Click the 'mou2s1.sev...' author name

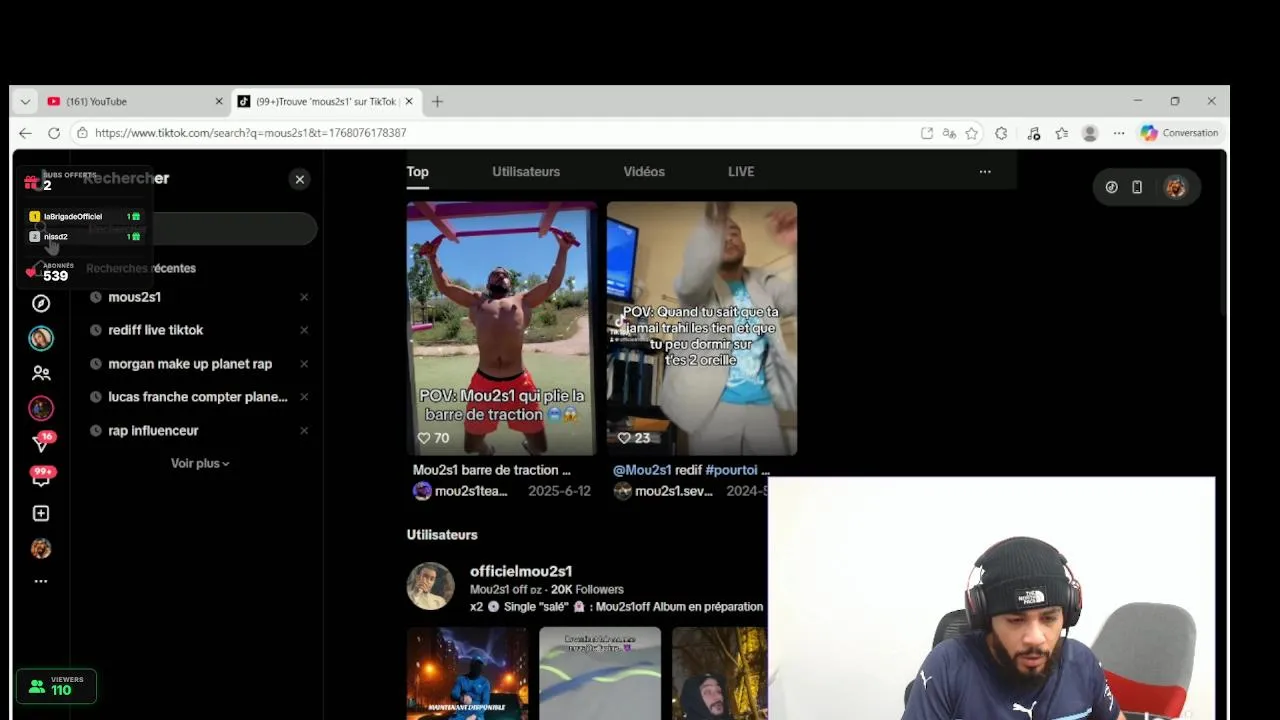674,491
